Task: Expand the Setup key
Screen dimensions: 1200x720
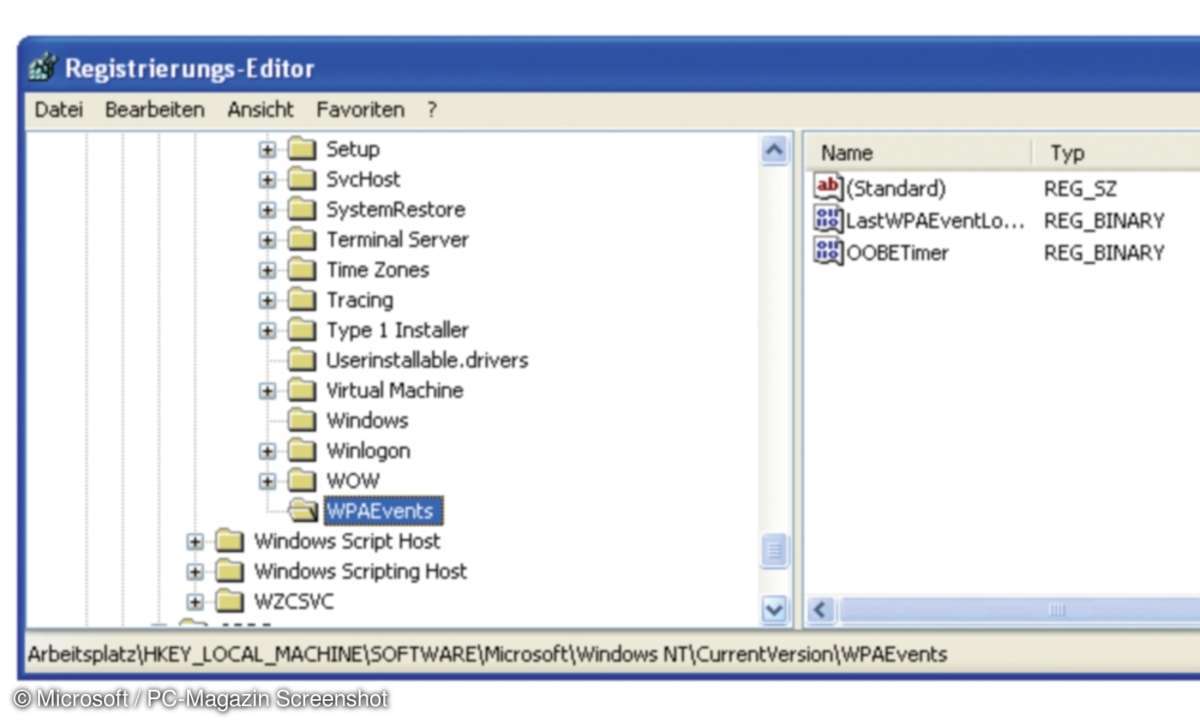Action: [267, 150]
